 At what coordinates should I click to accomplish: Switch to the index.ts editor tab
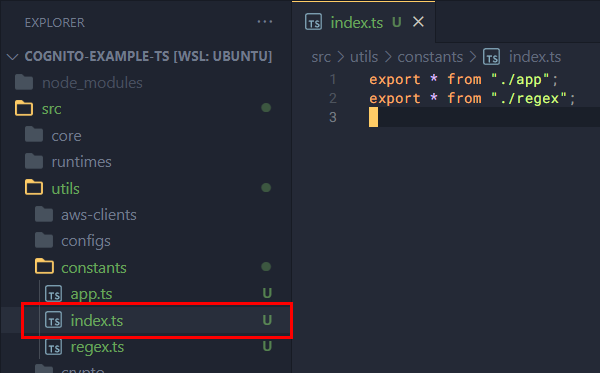364,22
